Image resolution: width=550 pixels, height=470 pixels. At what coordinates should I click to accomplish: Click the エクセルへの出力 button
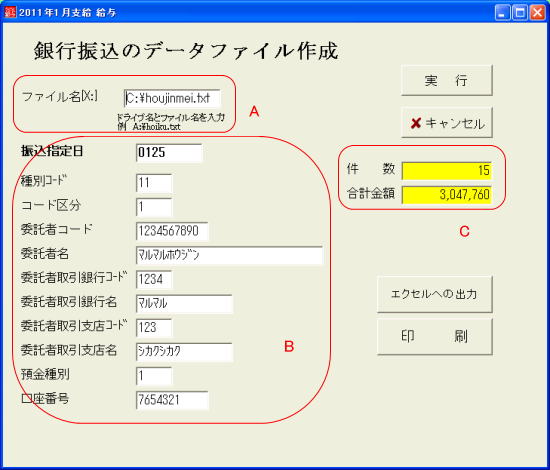(x=435, y=294)
